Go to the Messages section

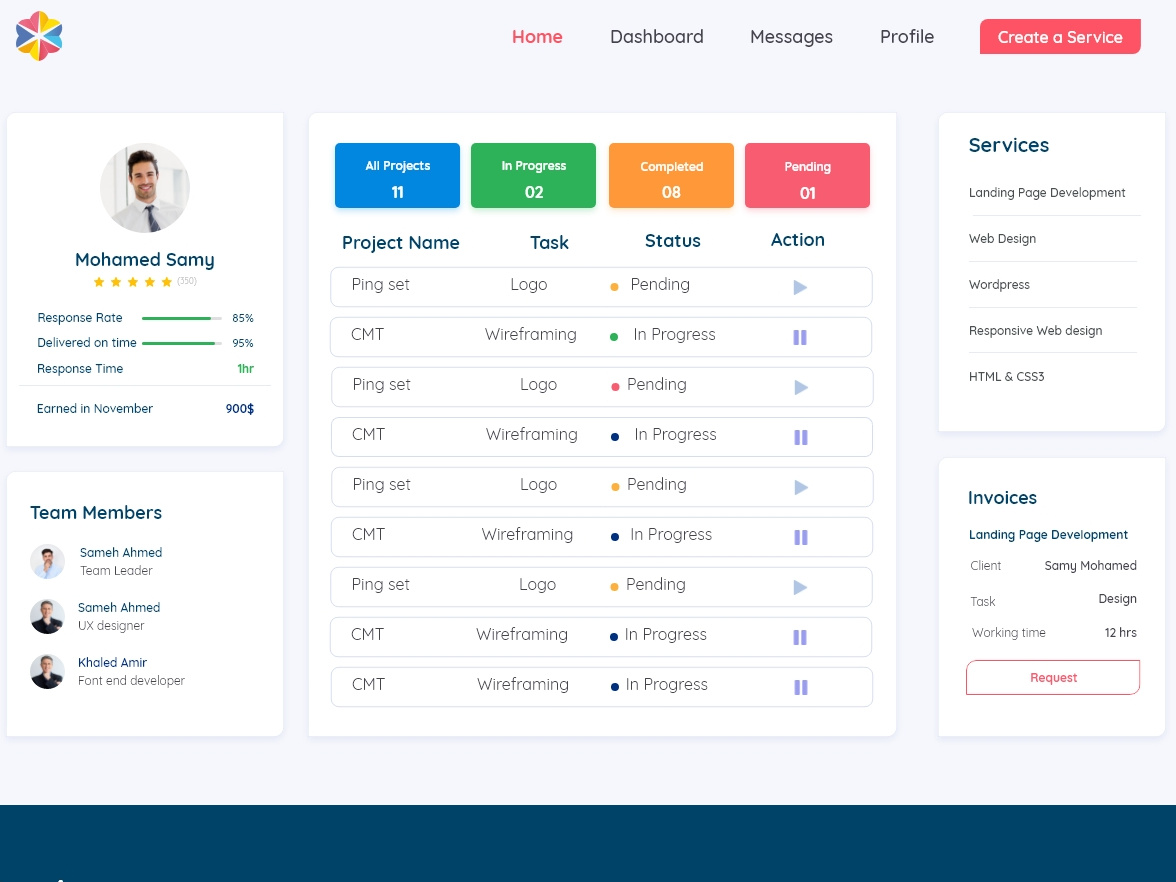coord(791,37)
